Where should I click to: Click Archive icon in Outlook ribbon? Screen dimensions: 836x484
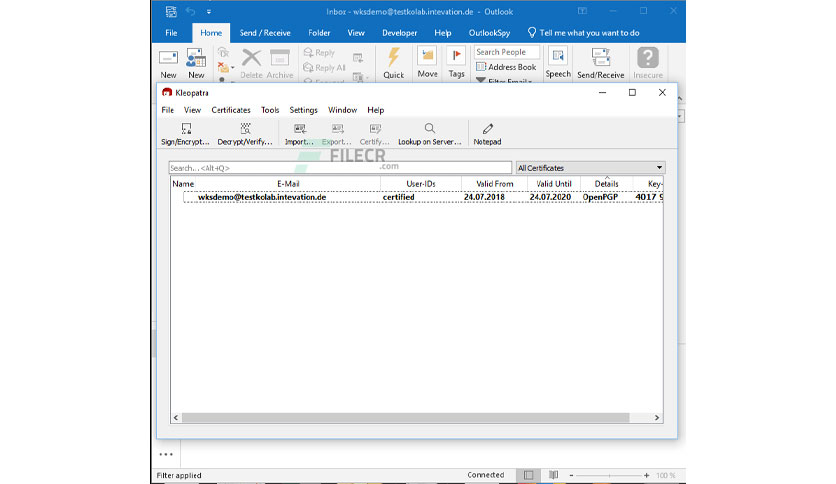(x=279, y=58)
